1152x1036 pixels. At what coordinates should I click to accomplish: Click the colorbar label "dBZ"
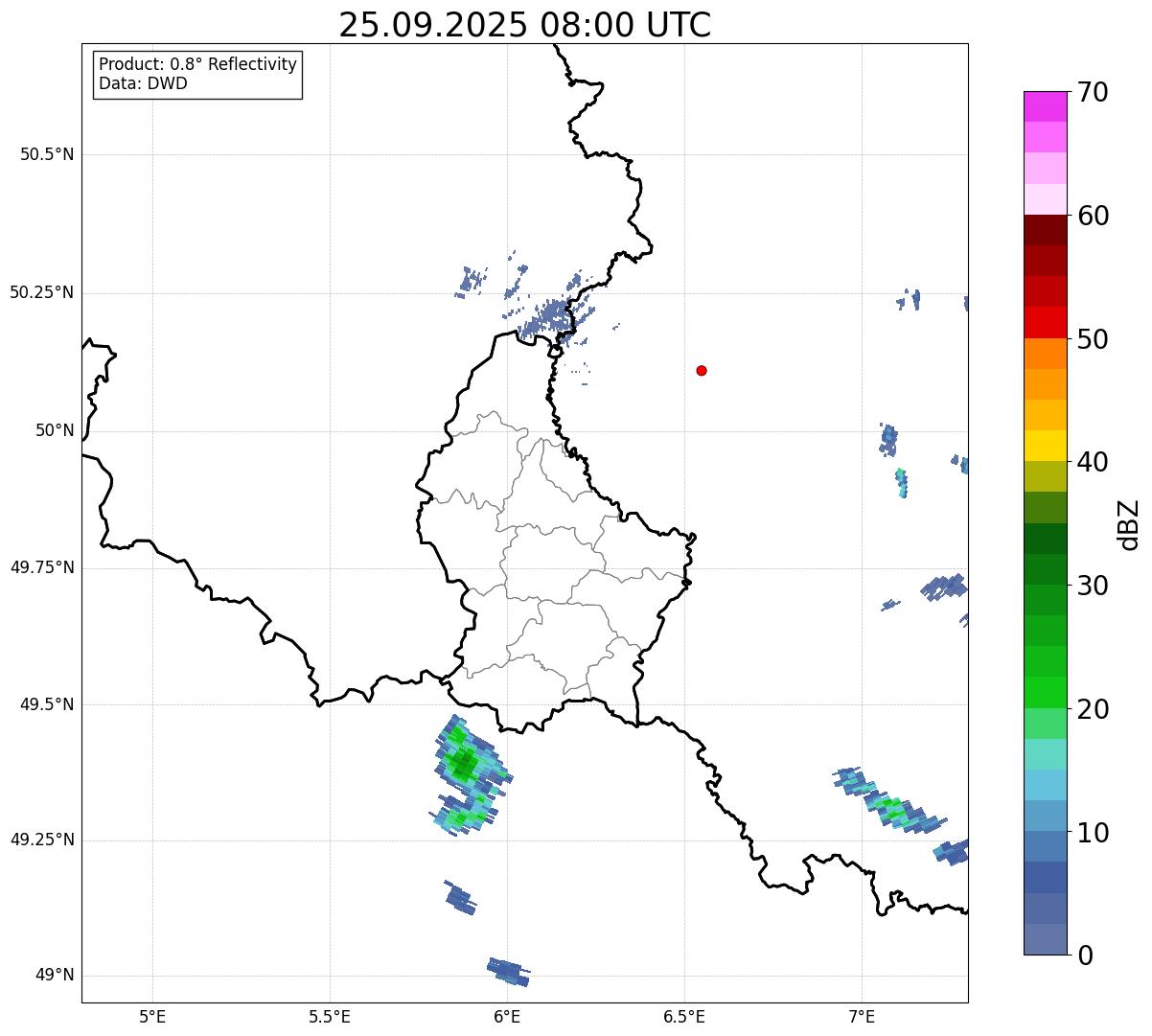pos(1129,524)
